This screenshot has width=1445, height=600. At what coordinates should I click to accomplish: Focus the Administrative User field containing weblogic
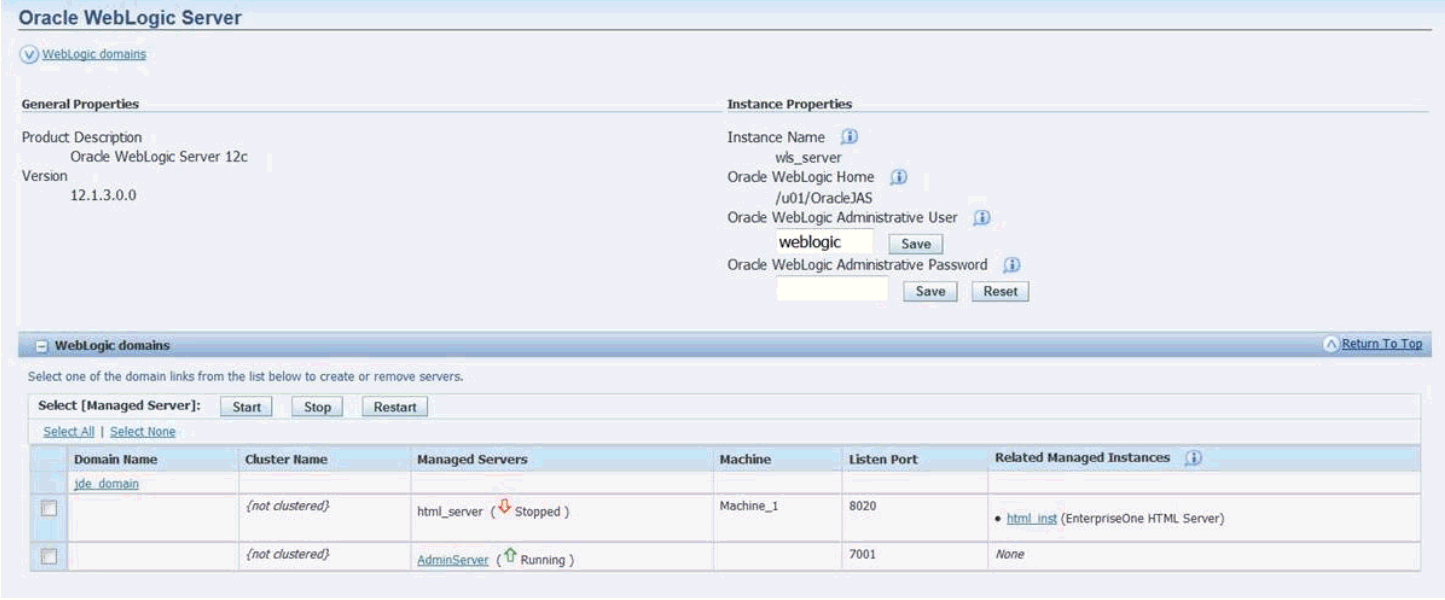[x=824, y=242]
